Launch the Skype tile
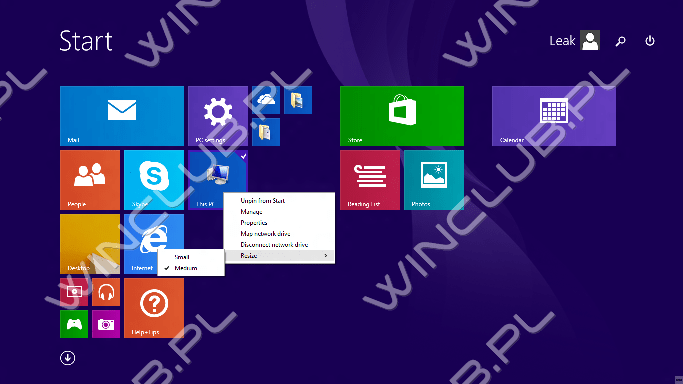 coord(154,180)
